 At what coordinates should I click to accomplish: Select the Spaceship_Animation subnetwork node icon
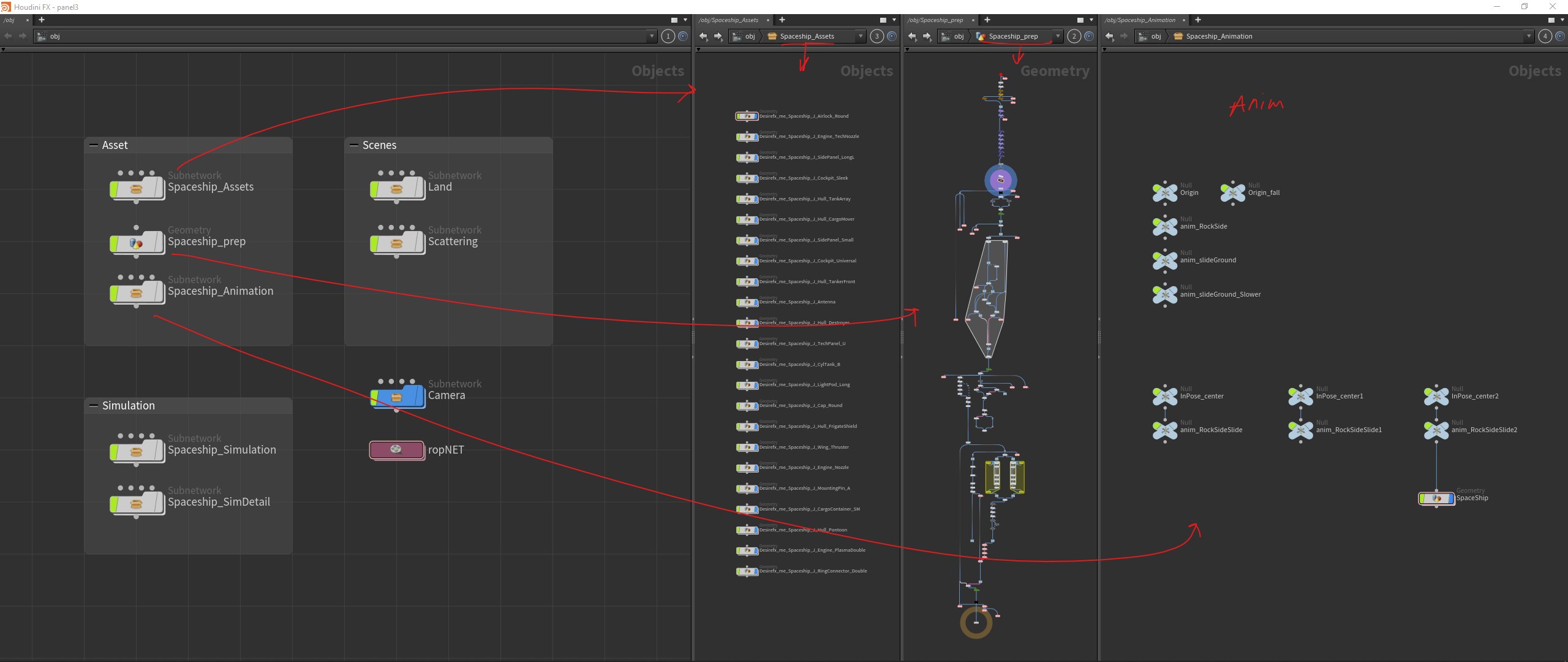[x=138, y=293]
